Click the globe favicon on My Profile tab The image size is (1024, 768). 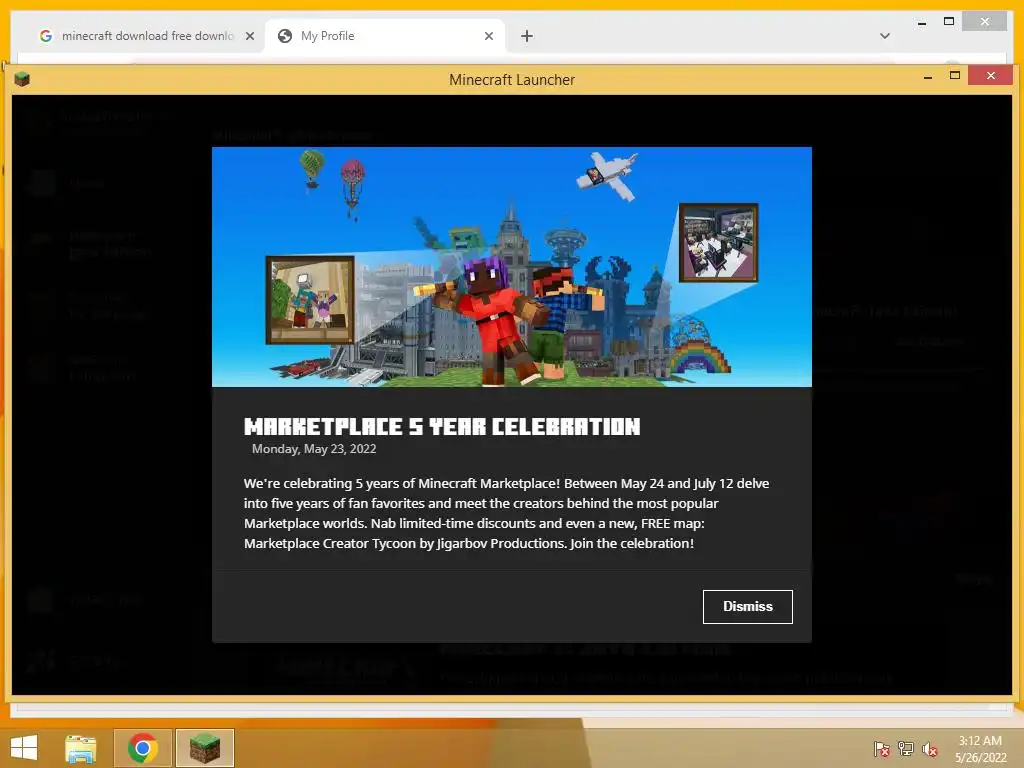pos(285,36)
